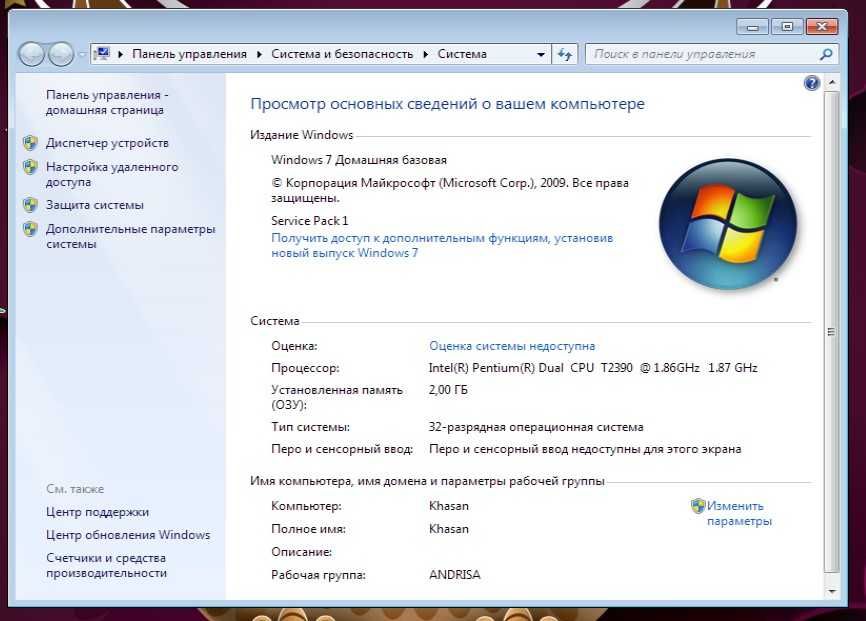Click the shield icon beside Настройка удаленного доступа
Screen dimensions: 866x621
30,167
